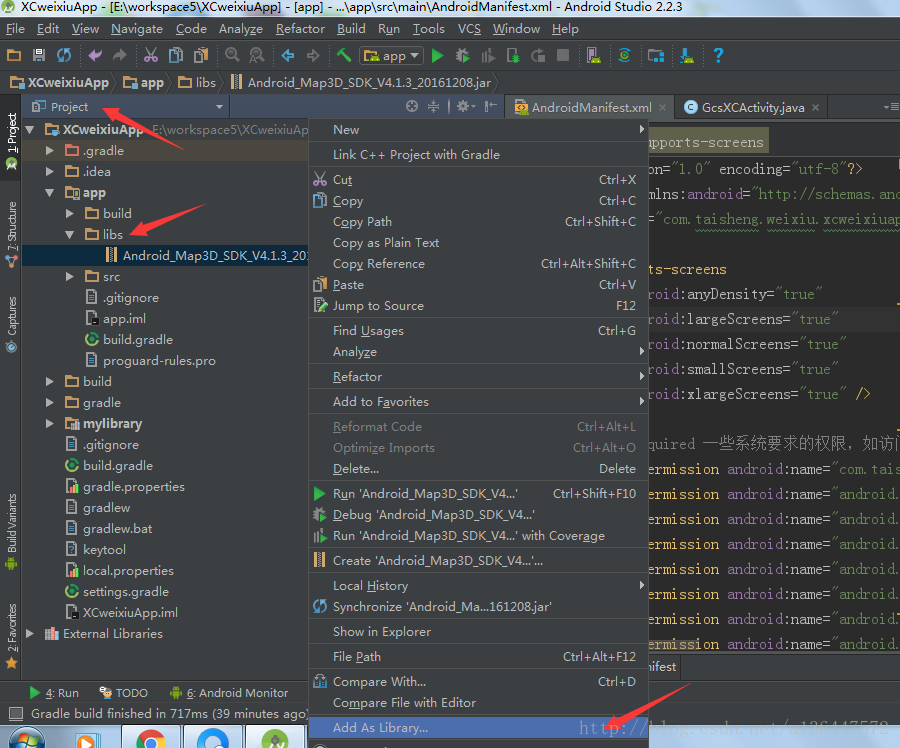Click the Find magnifier toolbar icon
The image size is (900, 748).
point(232,55)
